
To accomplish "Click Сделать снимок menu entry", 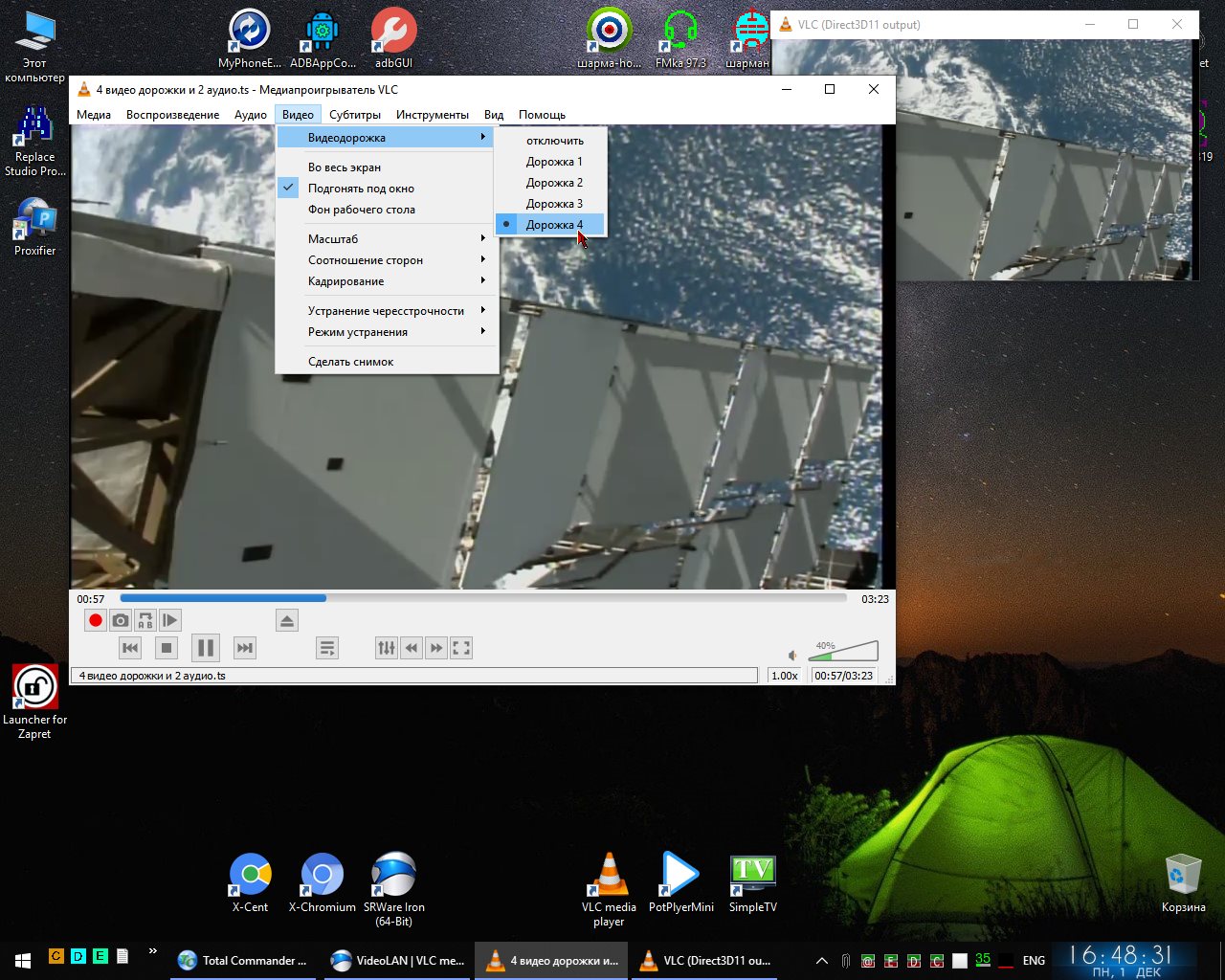I will point(351,362).
